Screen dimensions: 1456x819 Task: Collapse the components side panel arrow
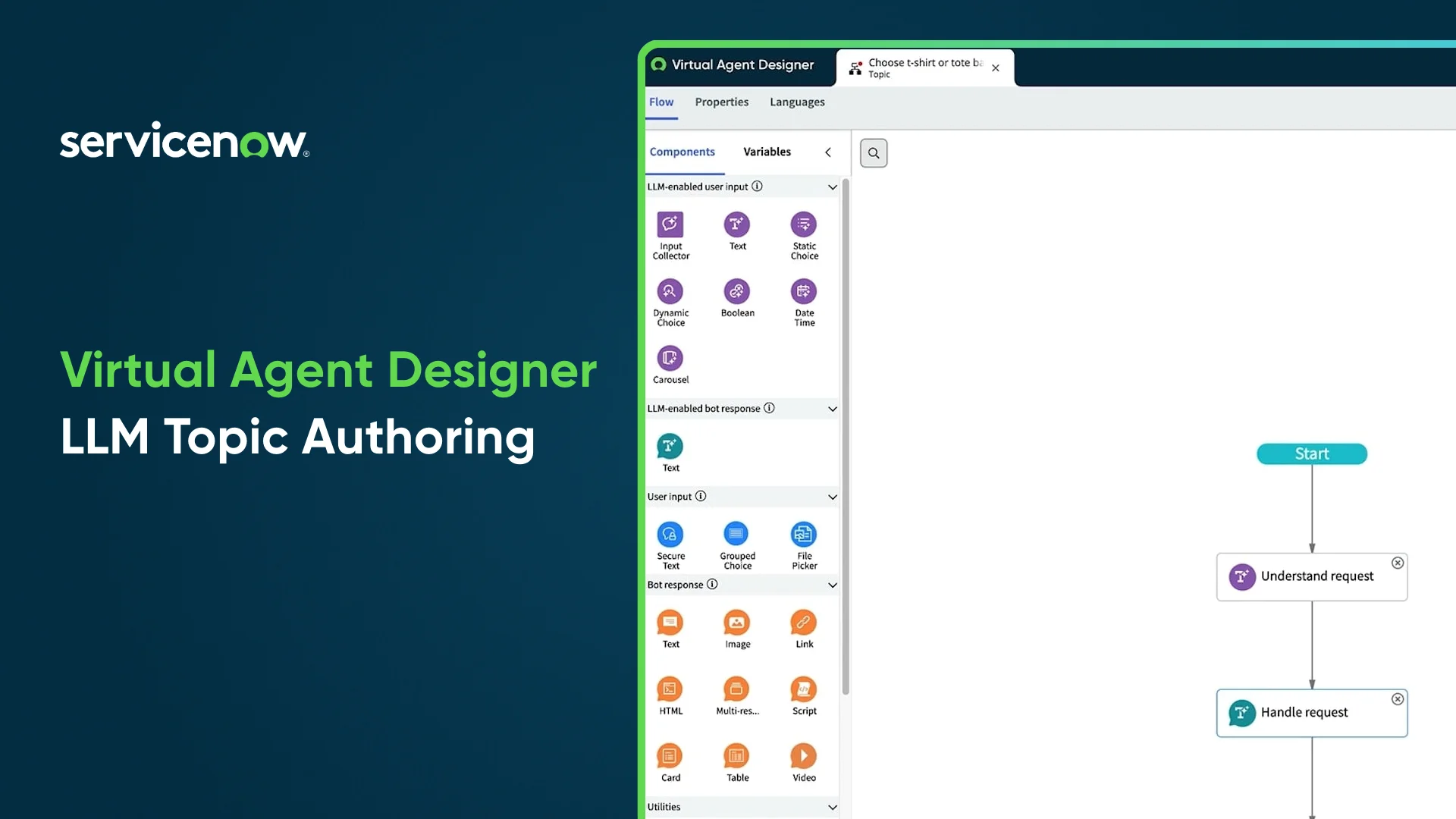pyautogui.click(x=828, y=152)
